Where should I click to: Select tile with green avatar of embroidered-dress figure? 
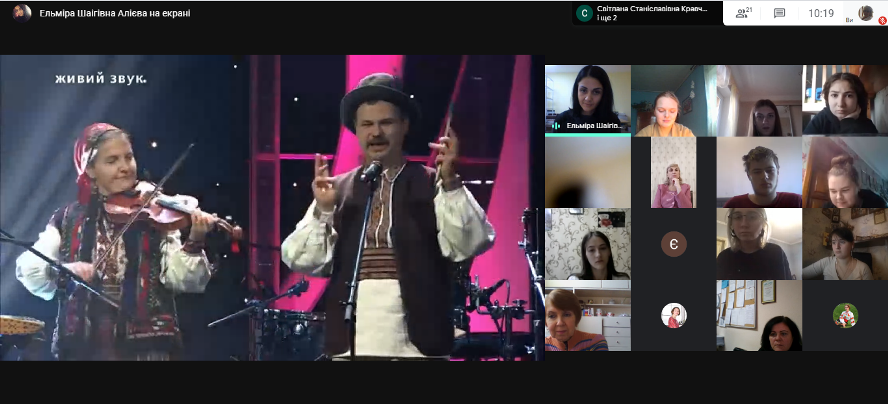click(845, 316)
